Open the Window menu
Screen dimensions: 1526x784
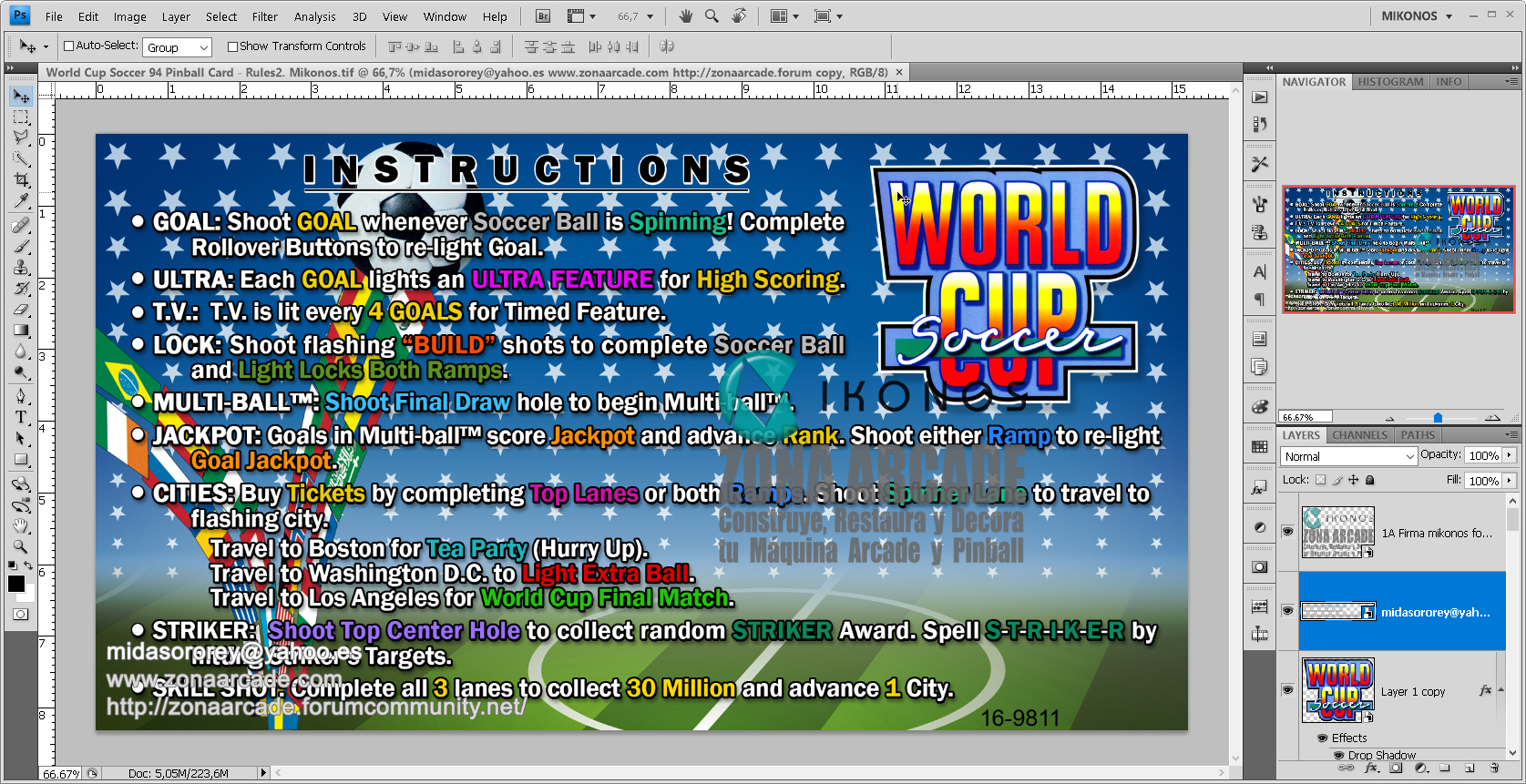(x=445, y=16)
